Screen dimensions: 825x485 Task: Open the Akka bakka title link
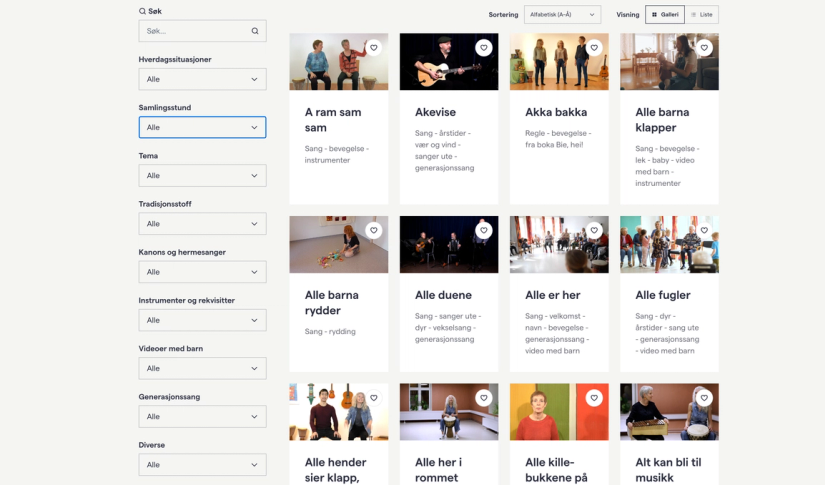(x=556, y=112)
